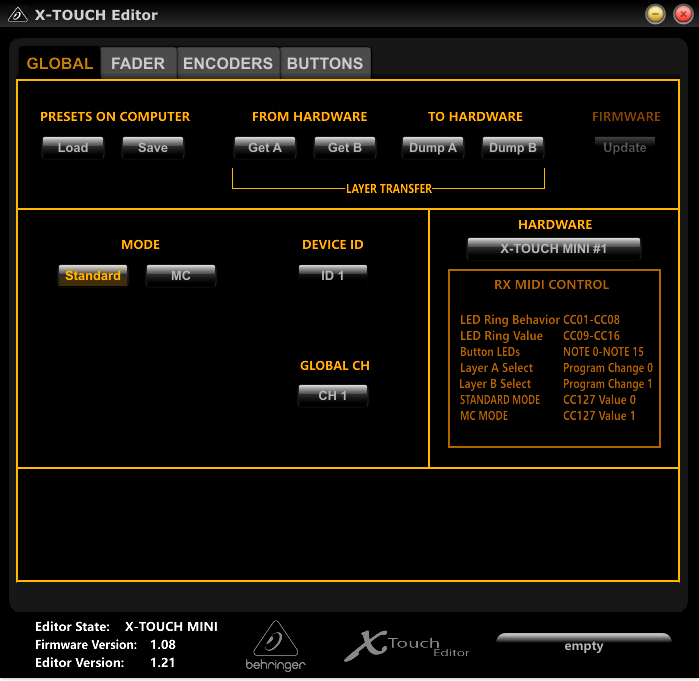Click the empty status field
The width and height of the screenshot is (699, 681).
tap(584, 645)
